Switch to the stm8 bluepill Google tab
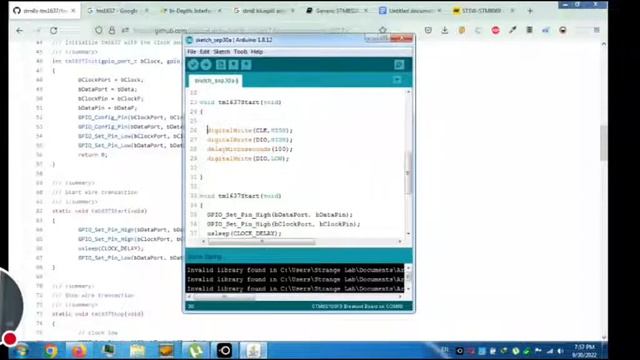This screenshot has width=640, height=360. tap(263, 11)
